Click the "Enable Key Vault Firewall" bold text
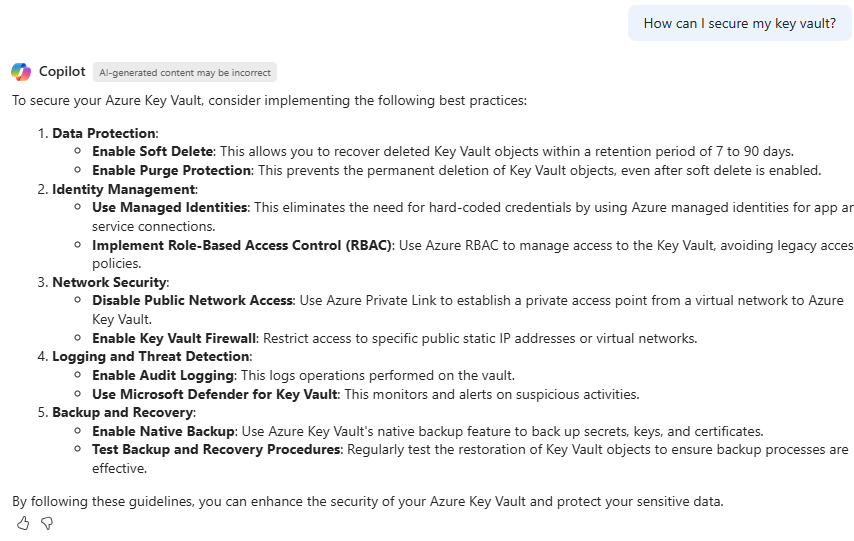The image size is (854, 541). 175,338
